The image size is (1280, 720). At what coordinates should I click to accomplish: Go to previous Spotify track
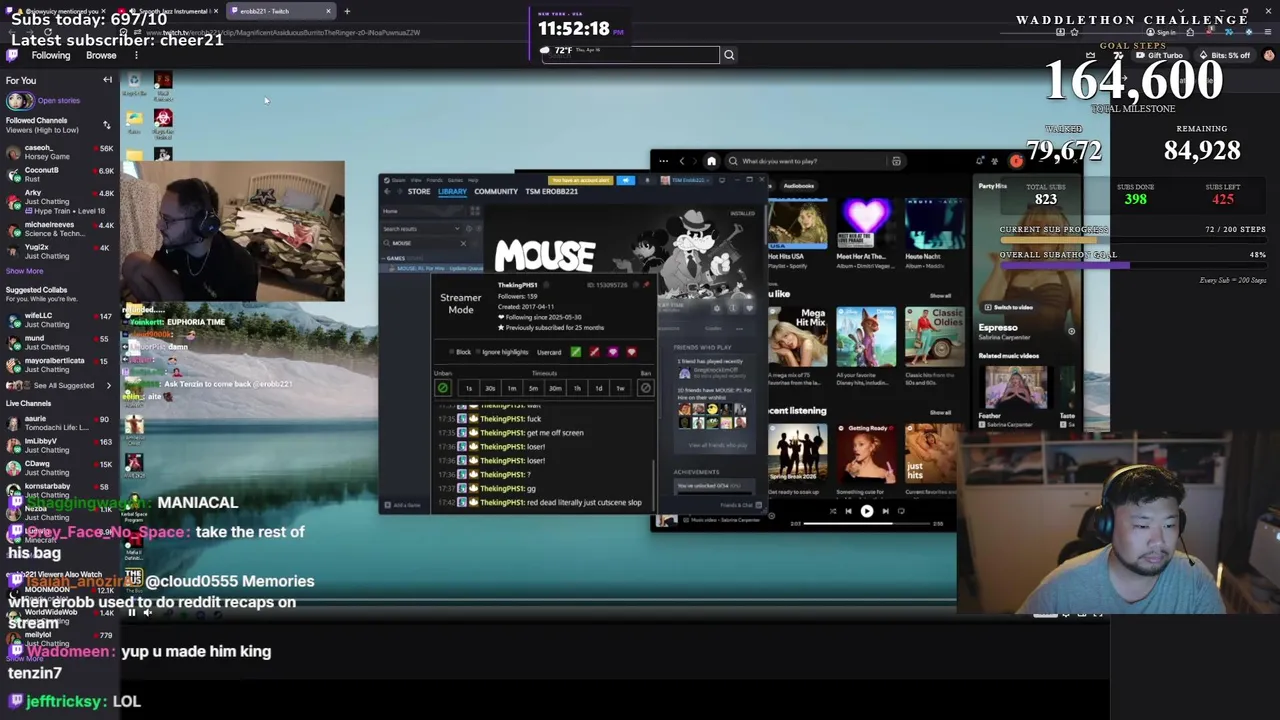[848, 511]
